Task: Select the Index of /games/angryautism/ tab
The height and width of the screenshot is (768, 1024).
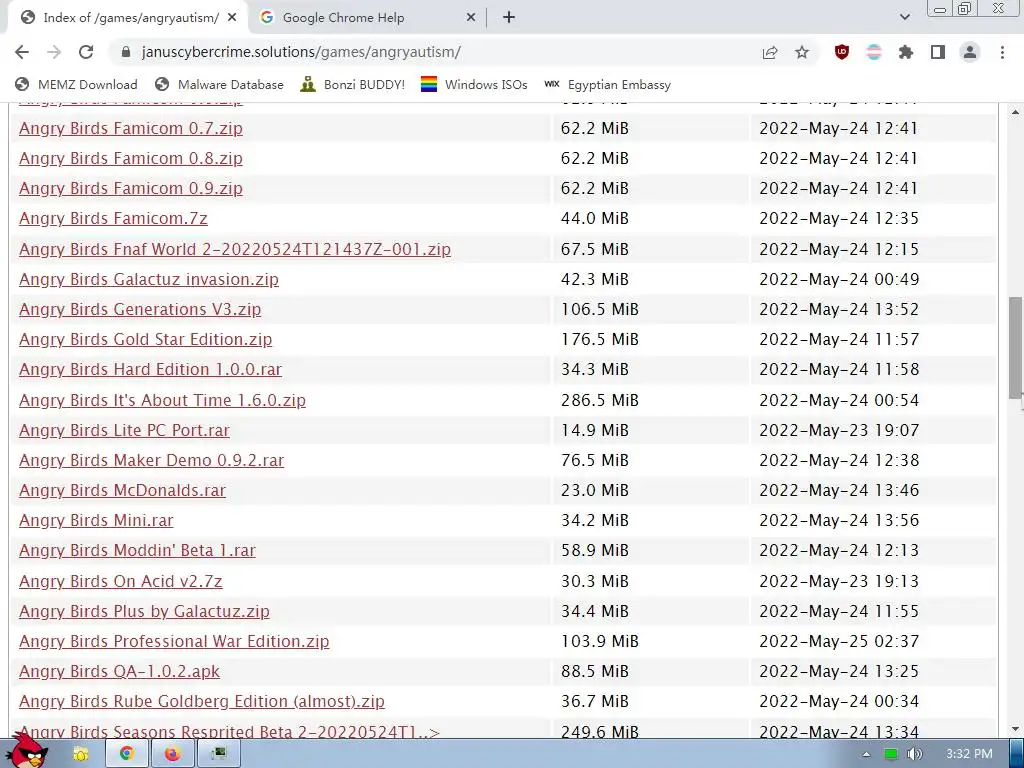Action: (127, 18)
